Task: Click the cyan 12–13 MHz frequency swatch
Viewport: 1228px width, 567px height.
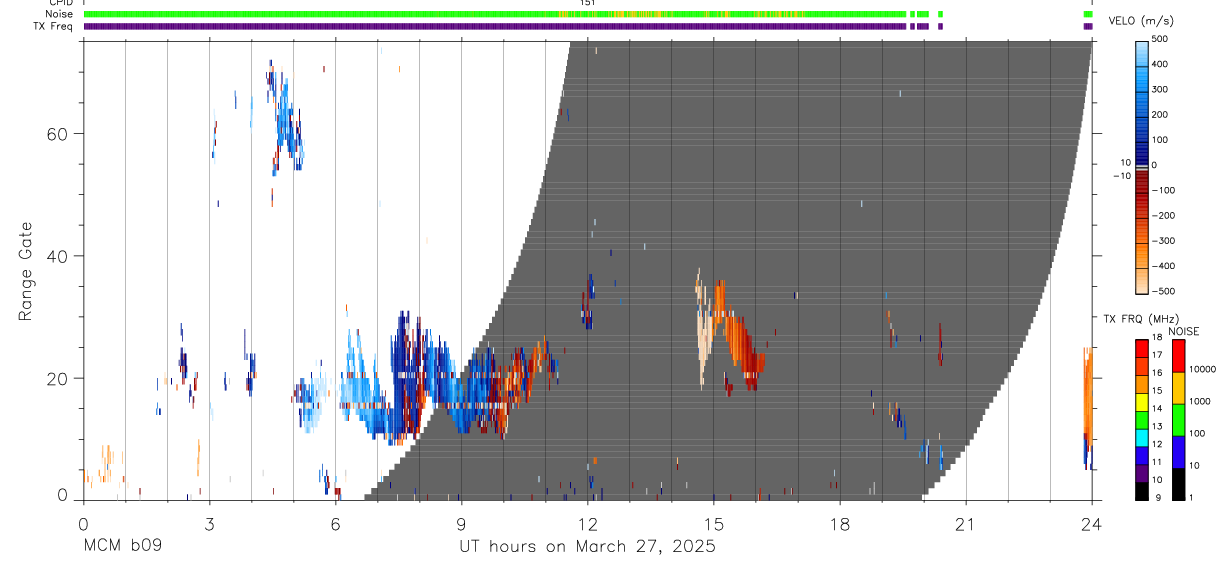Action: [x=1142, y=437]
